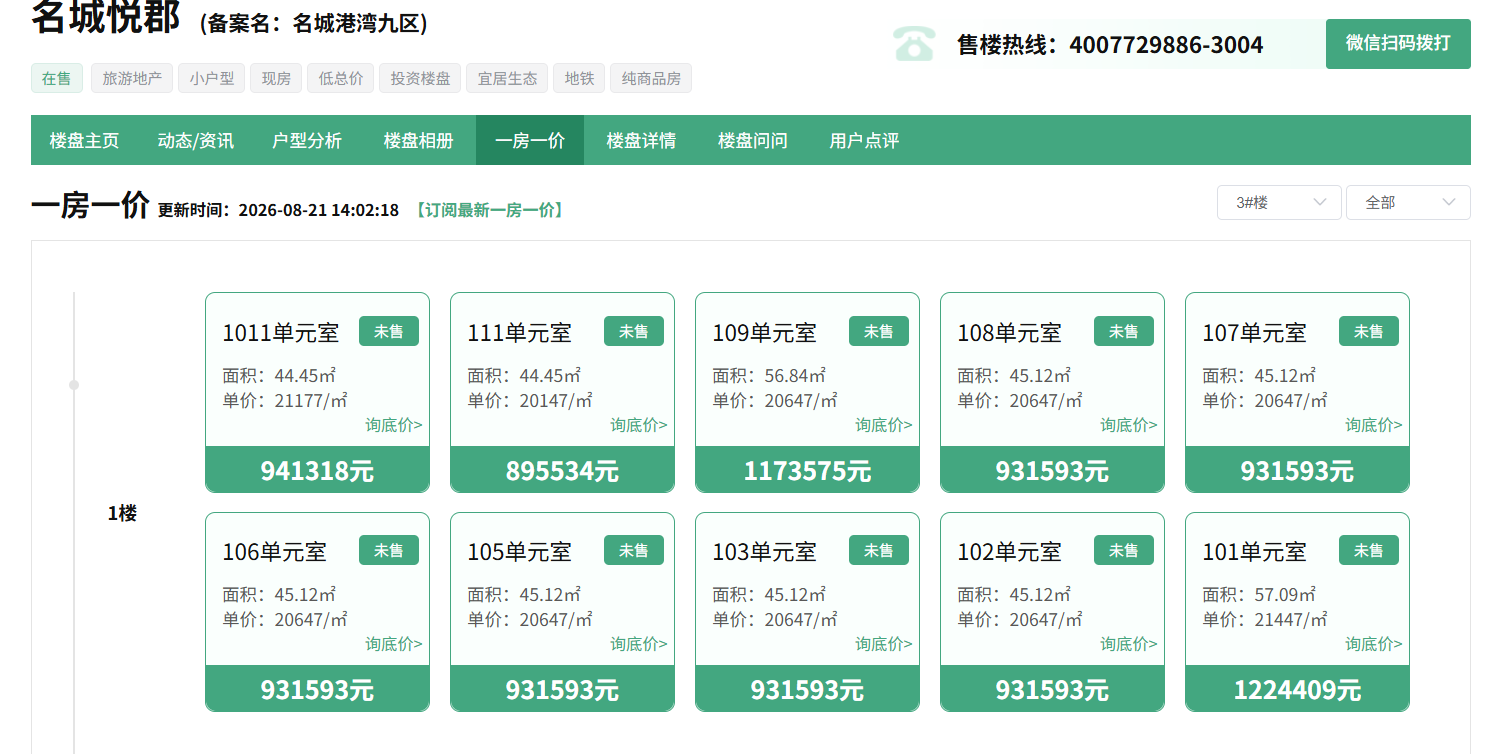Open the 全部 filter dropdown

tap(1408, 202)
